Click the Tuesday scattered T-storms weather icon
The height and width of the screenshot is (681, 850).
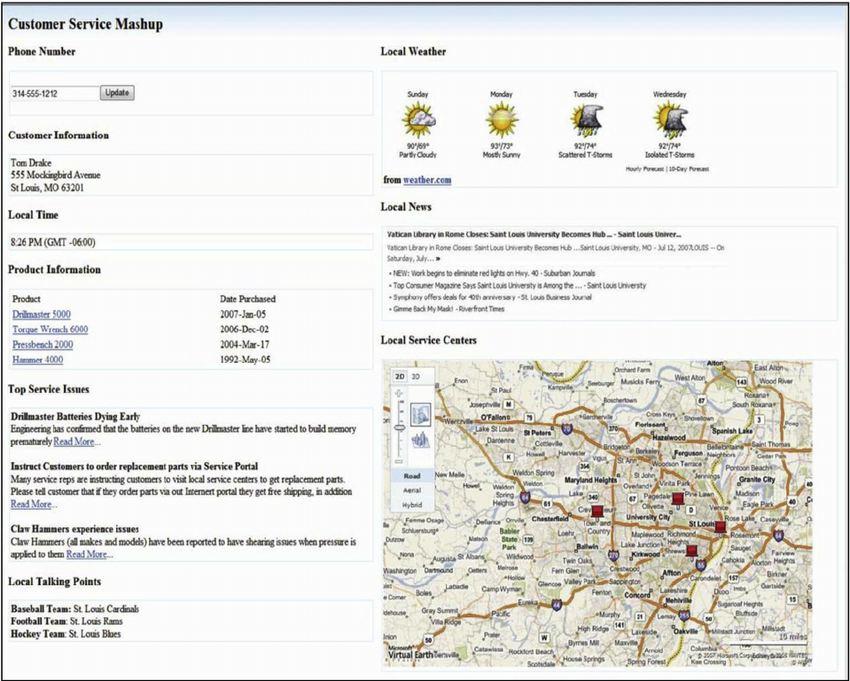tap(586, 120)
